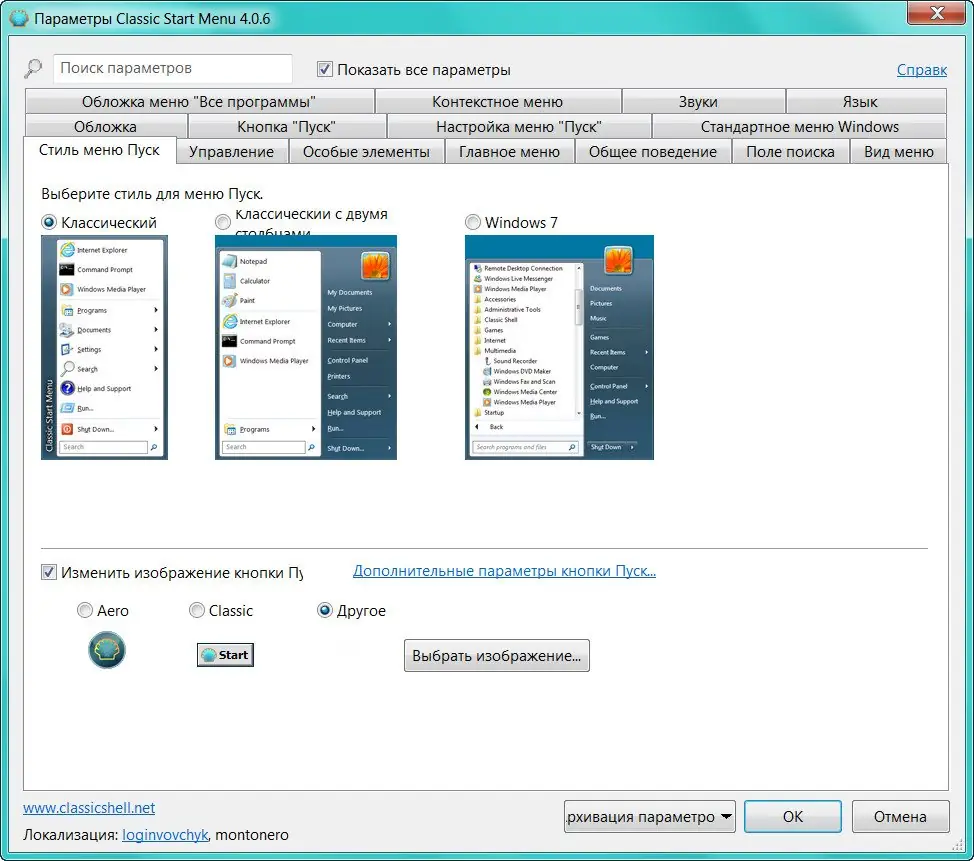Click the Classic style menu preview
This screenshot has height=861, width=974.
point(104,347)
